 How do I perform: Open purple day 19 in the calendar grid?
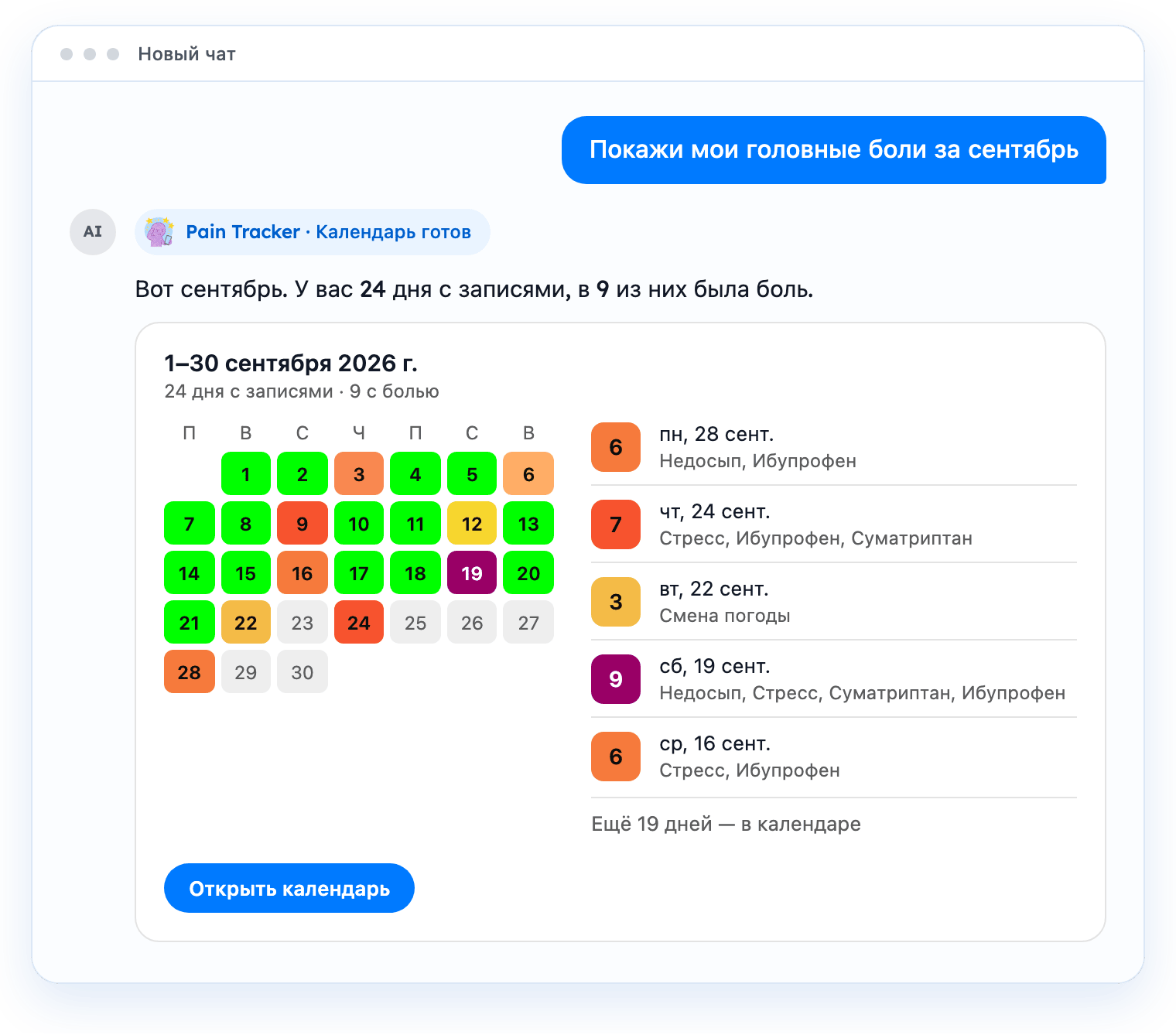[x=472, y=572]
